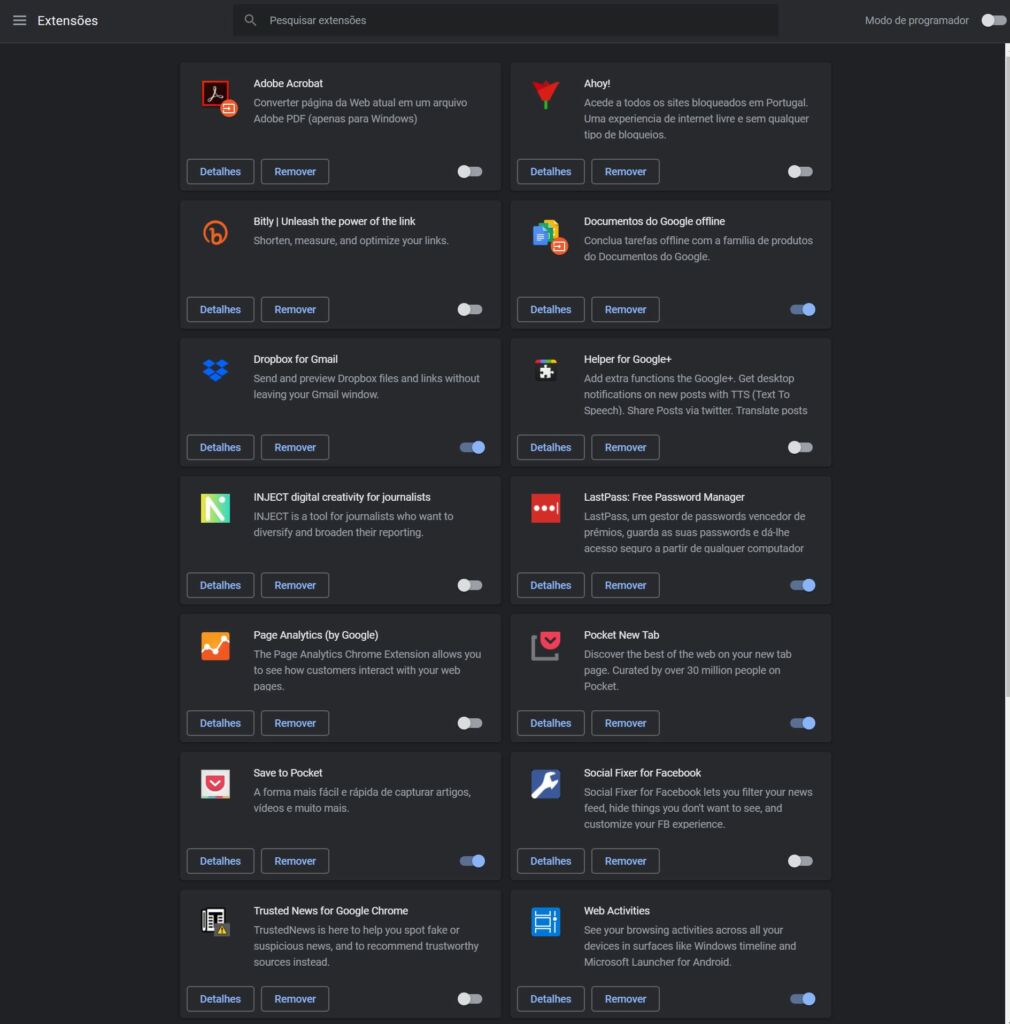Click the Dropbox for Gmail icon
The width and height of the screenshot is (1010, 1024).
coord(215,370)
